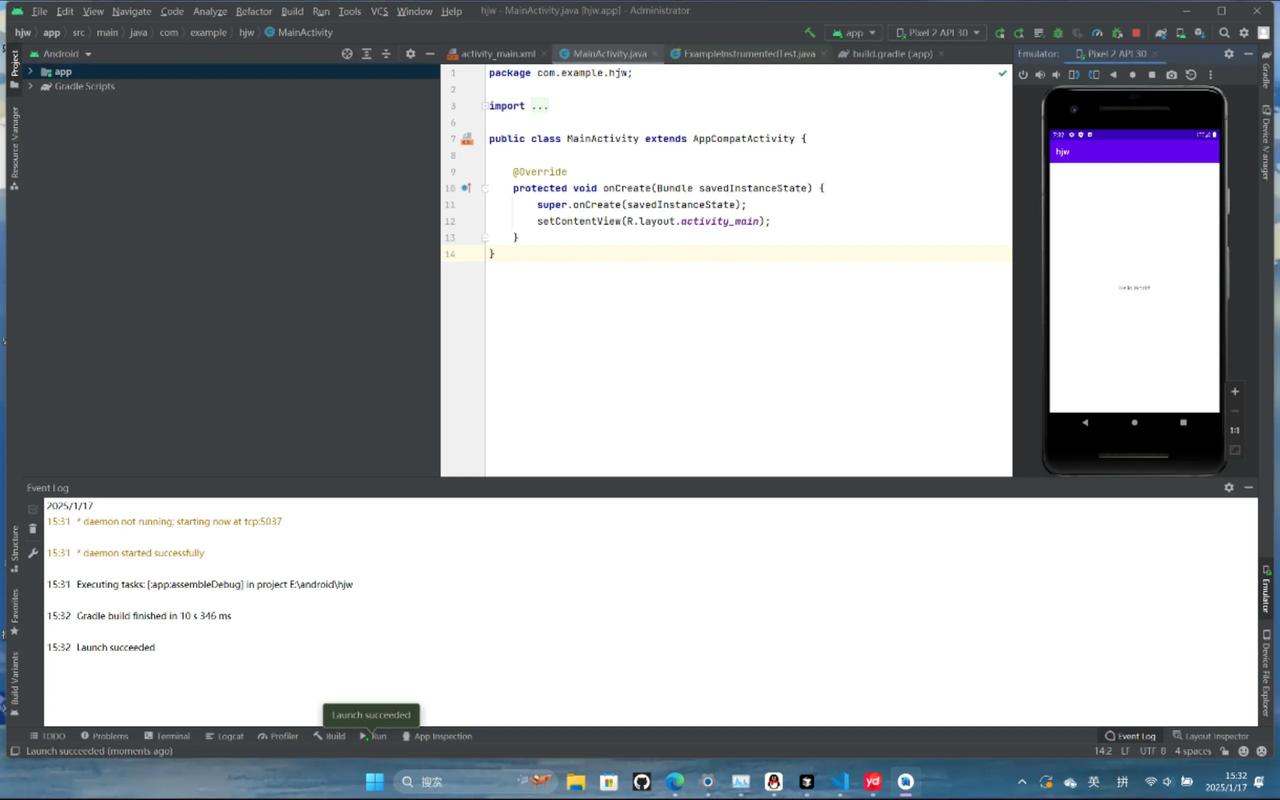Click the Event Log settings gear icon

[x=1229, y=487]
